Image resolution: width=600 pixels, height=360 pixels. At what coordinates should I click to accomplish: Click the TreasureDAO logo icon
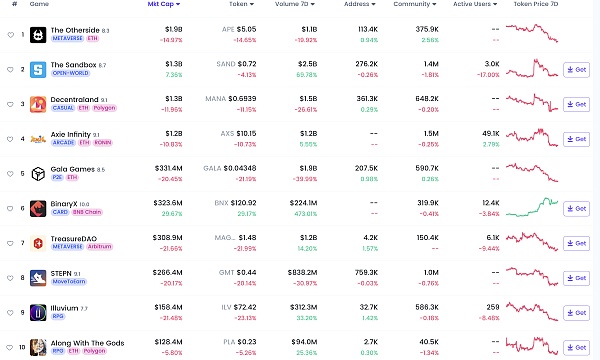(x=38, y=243)
